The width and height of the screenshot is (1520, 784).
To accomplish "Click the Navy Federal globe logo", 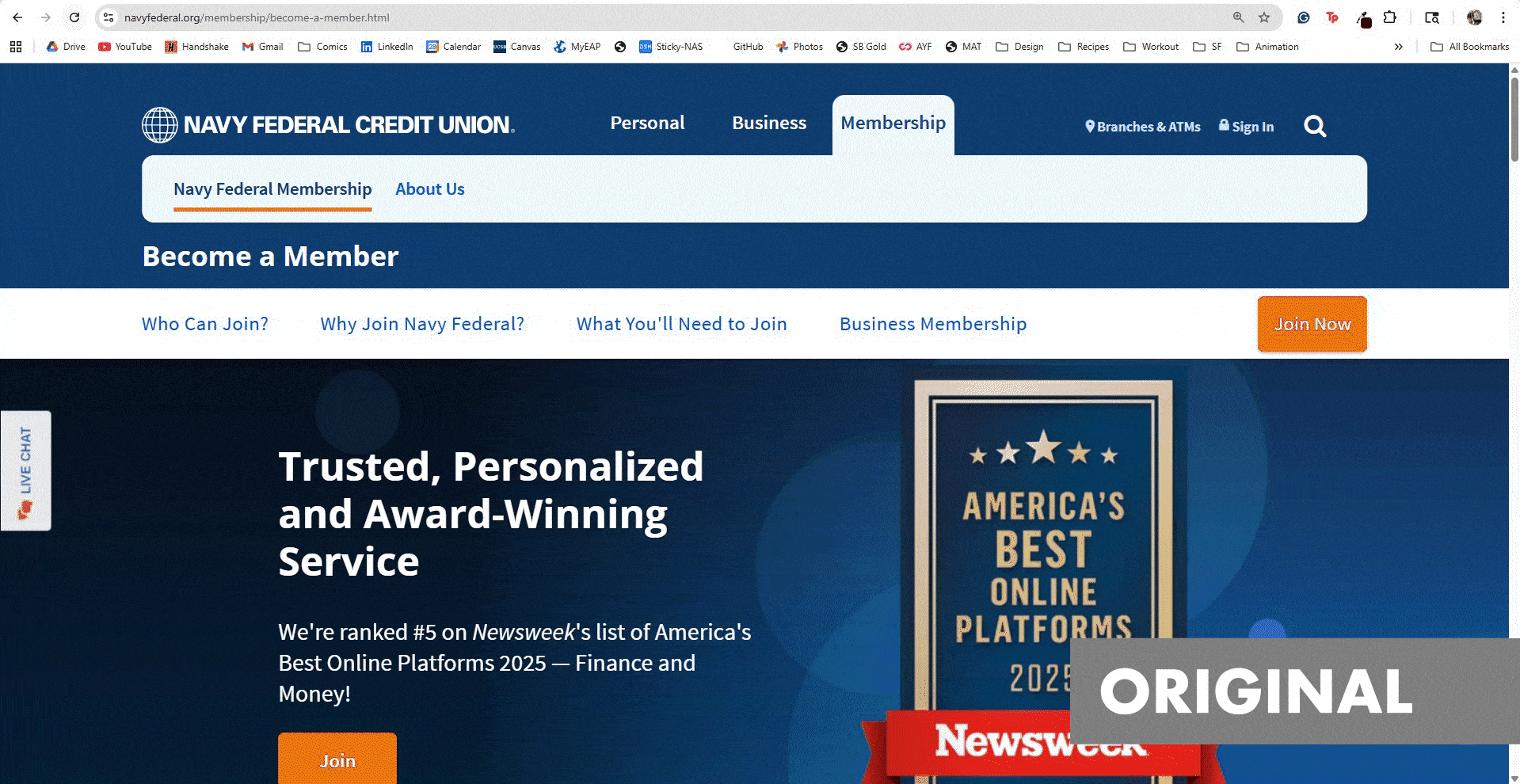I will 159,125.
